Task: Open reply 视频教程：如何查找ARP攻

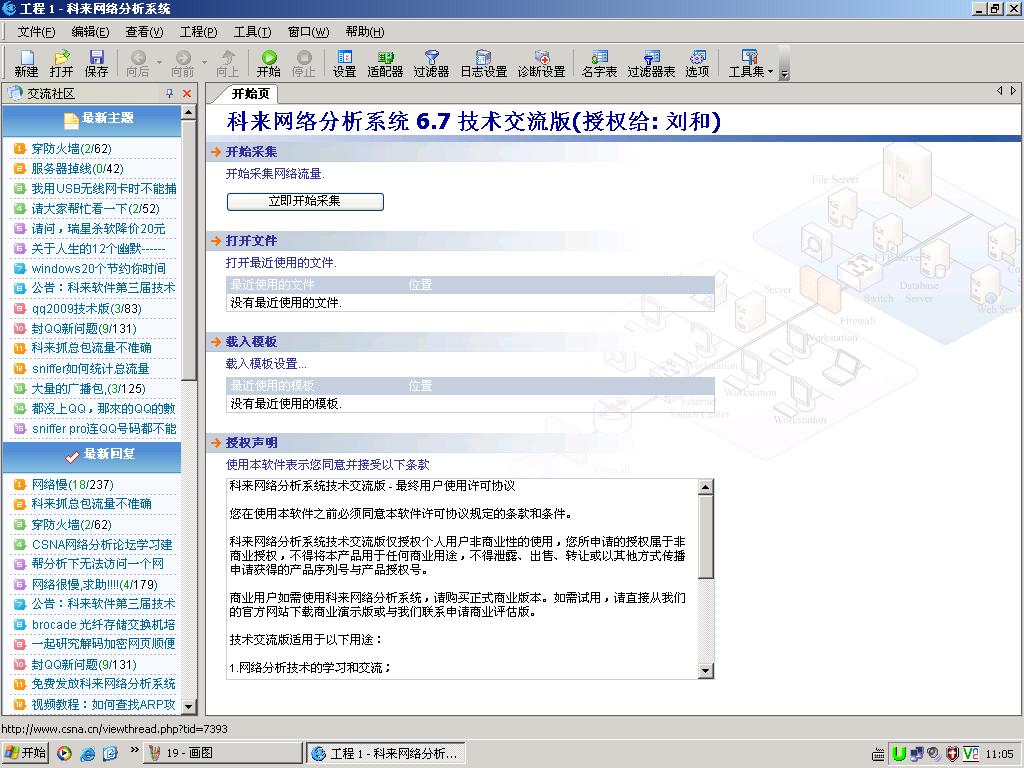Action: pos(103,704)
